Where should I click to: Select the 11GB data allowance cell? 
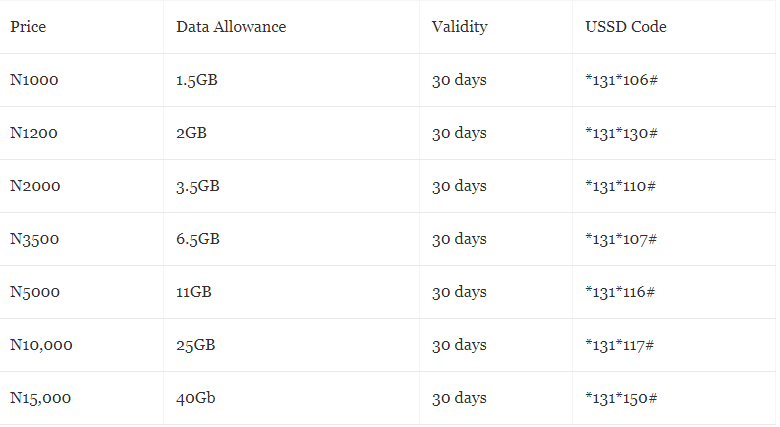pyautogui.click(x=194, y=292)
